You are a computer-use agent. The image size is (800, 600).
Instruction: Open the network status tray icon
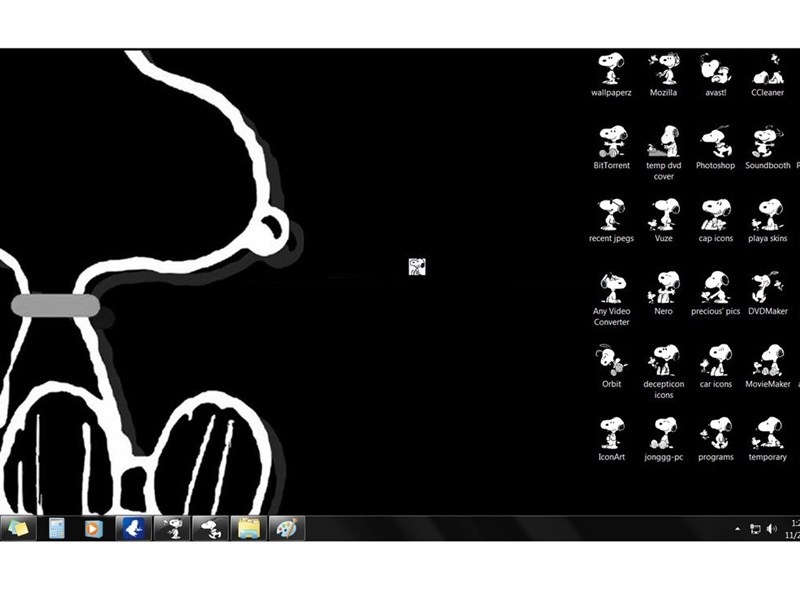click(755, 529)
